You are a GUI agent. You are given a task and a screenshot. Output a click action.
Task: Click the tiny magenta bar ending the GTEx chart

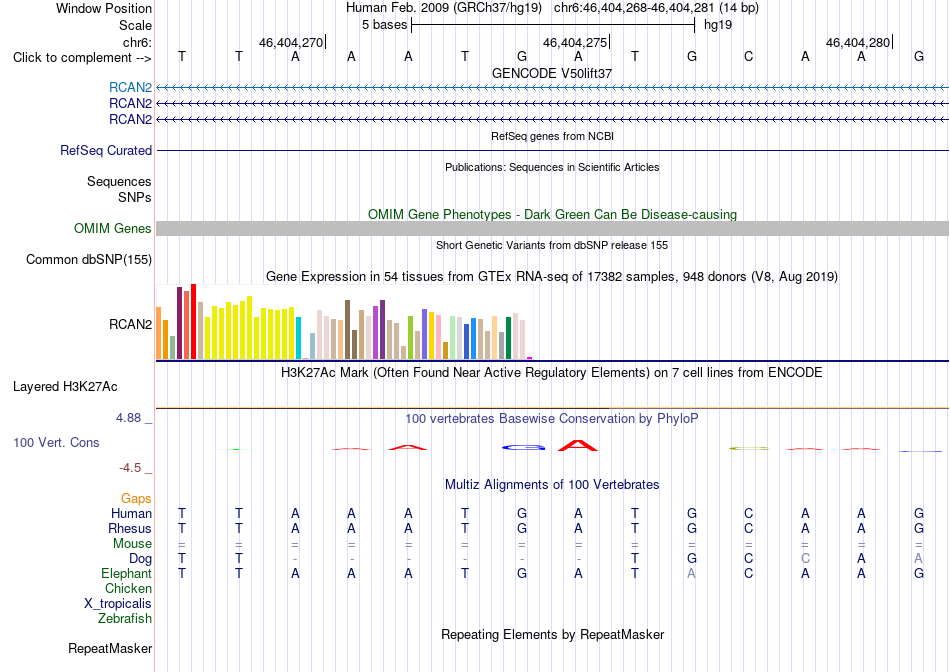529,358
